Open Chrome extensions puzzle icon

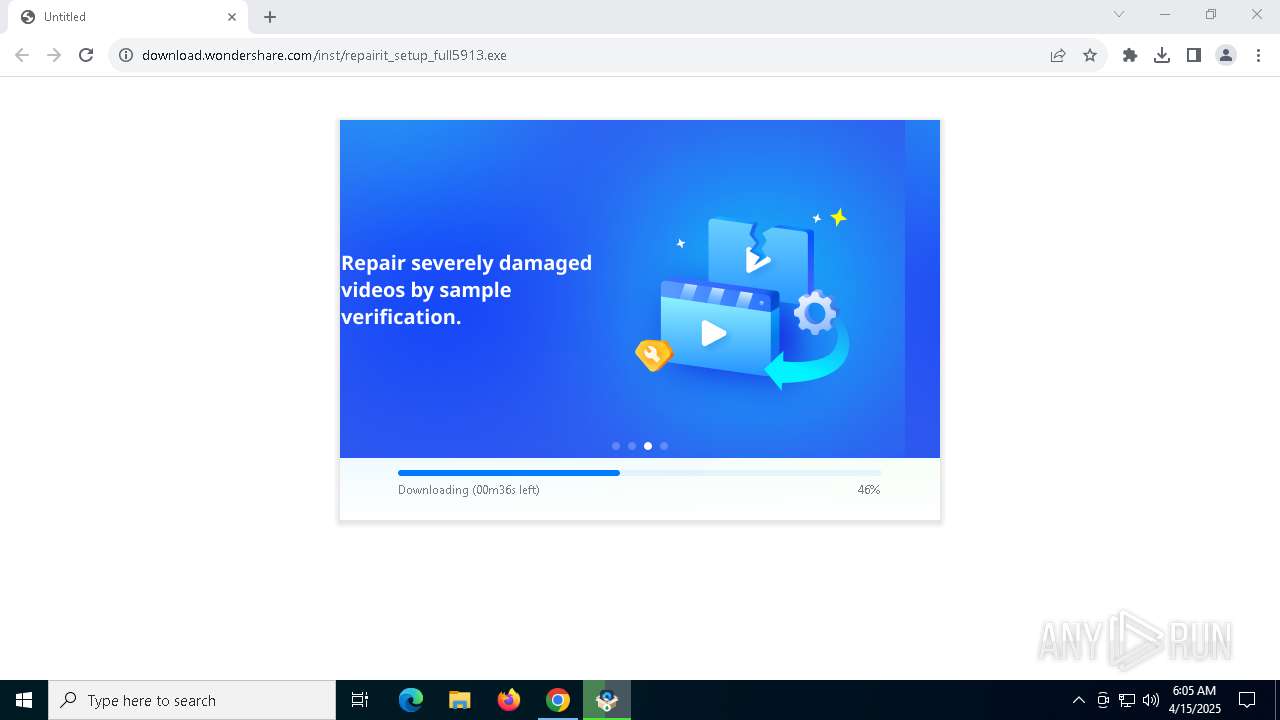(1130, 55)
